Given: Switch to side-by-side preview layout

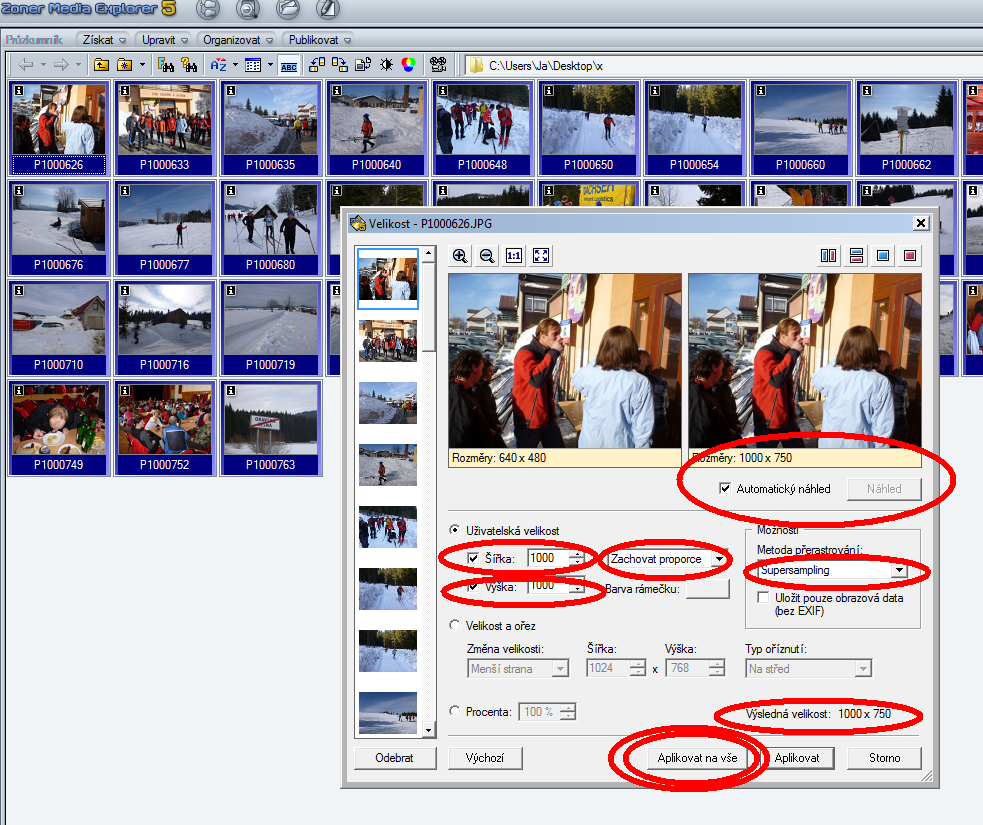Looking at the screenshot, I should tap(828, 255).
